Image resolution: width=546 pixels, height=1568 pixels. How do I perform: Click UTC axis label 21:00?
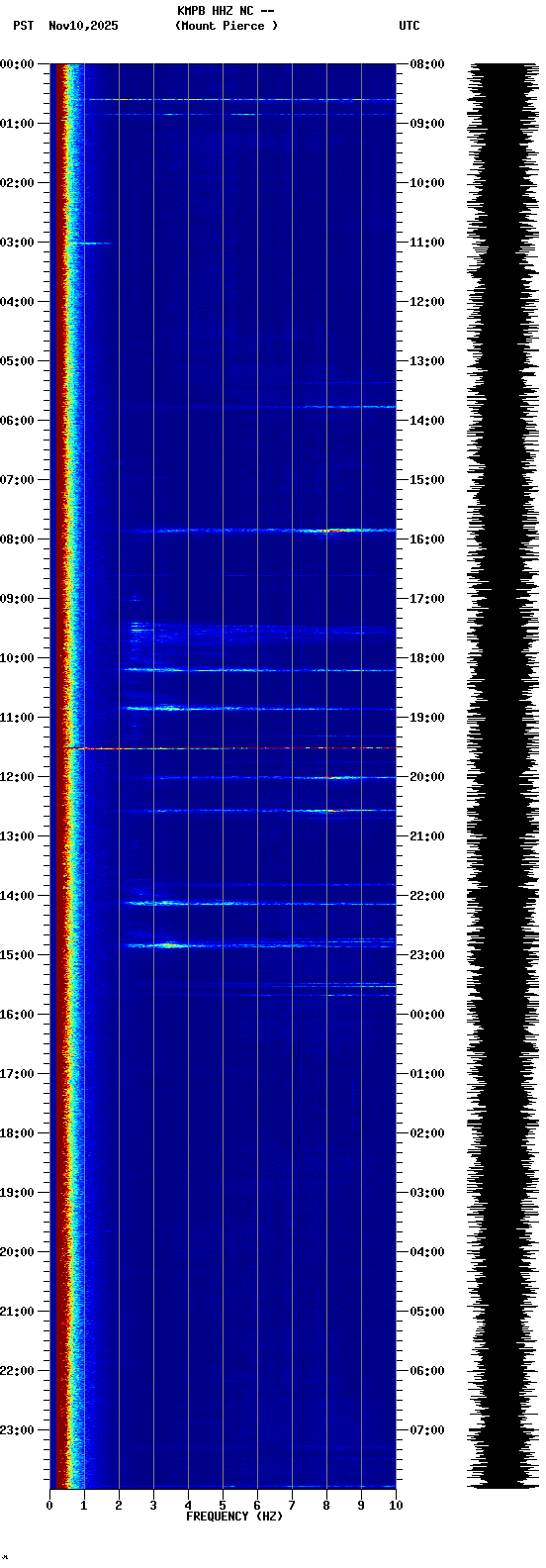tap(427, 836)
